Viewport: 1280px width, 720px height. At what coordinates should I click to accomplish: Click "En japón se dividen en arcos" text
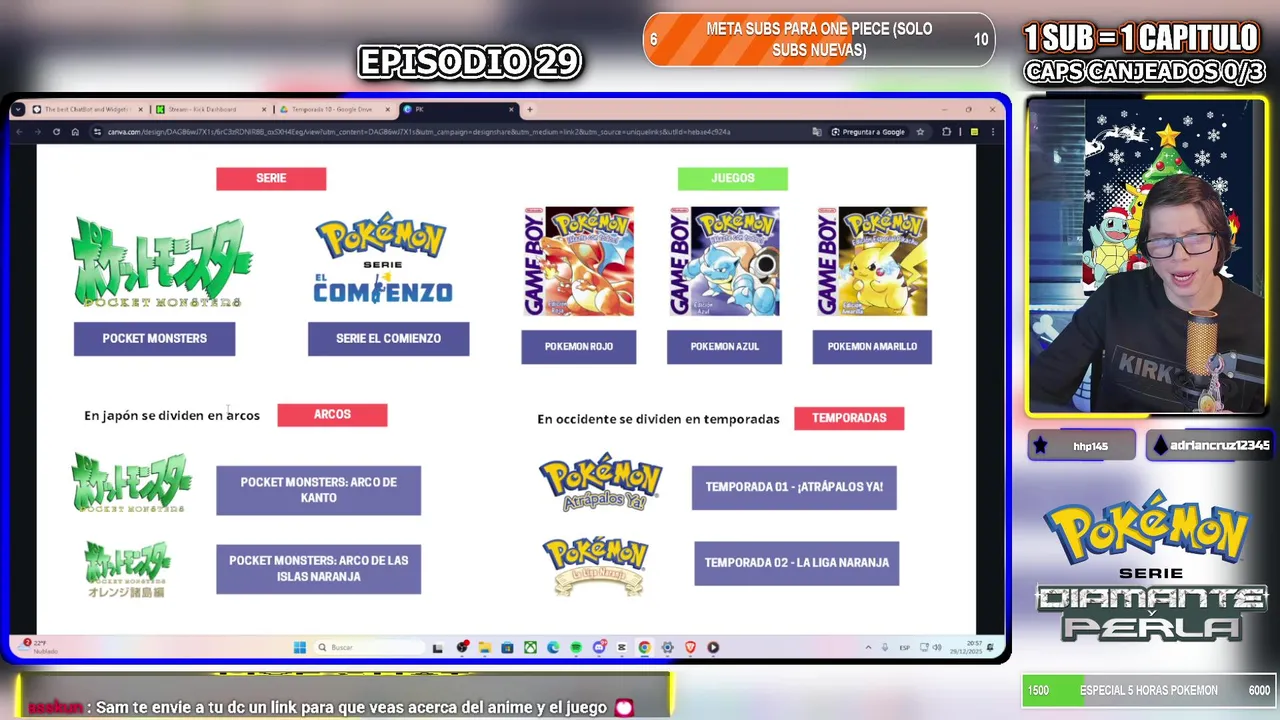point(172,415)
